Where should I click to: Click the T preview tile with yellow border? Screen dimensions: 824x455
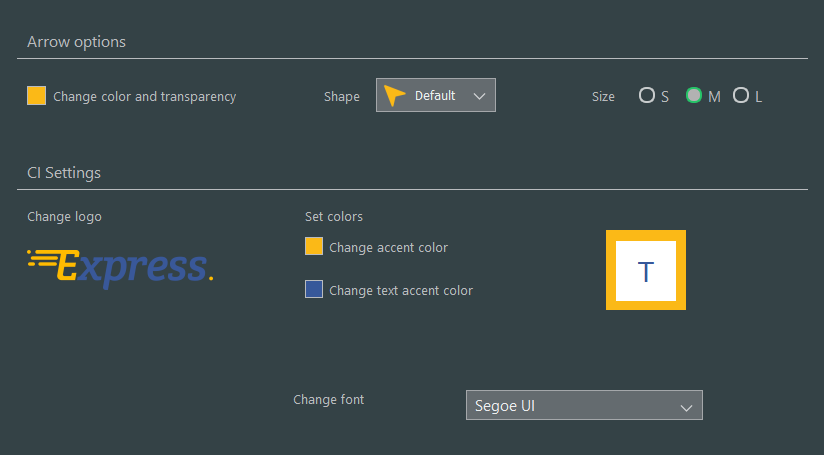tap(646, 270)
